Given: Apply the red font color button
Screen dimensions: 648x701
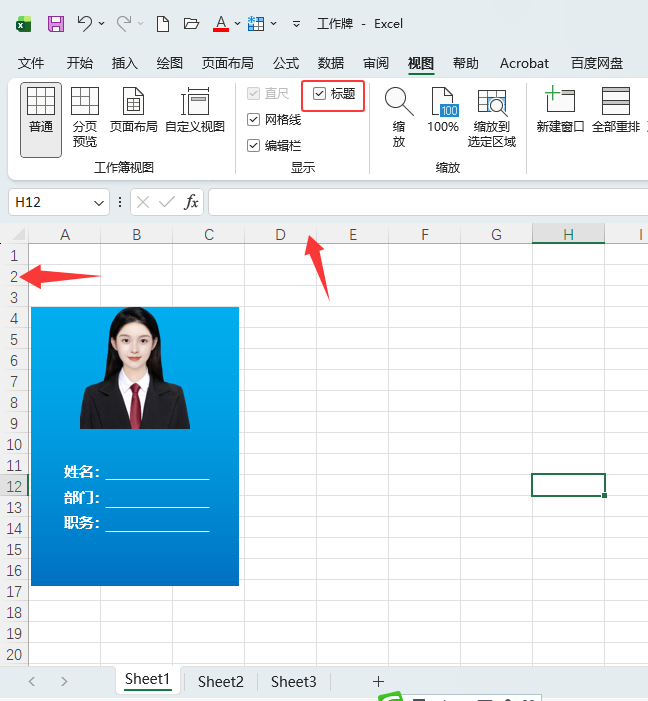Looking at the screenshot, I should 221,24.
